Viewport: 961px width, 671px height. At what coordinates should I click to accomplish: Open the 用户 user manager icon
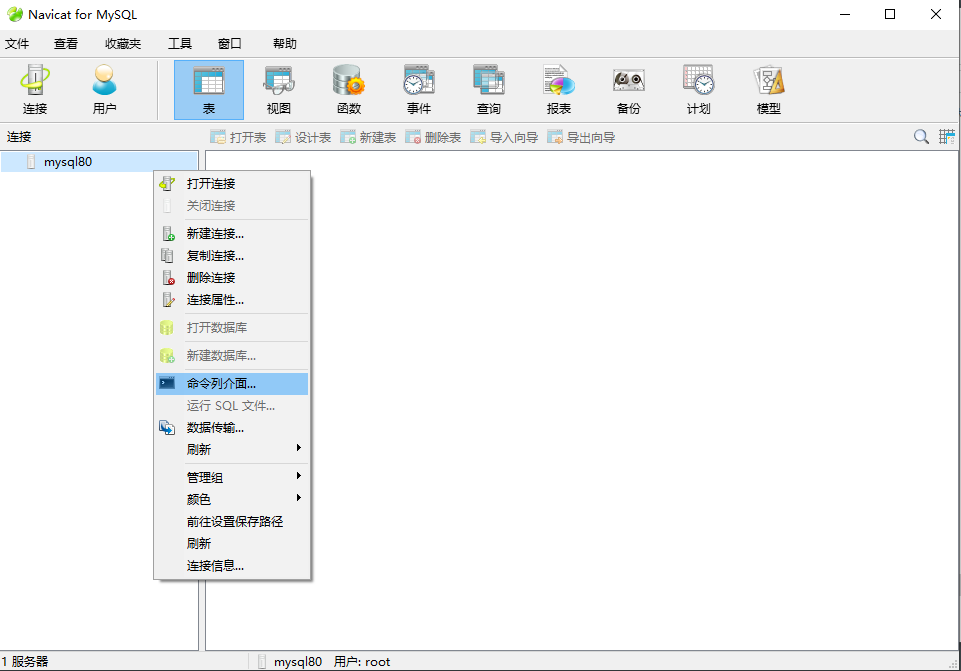pos(104,89)
